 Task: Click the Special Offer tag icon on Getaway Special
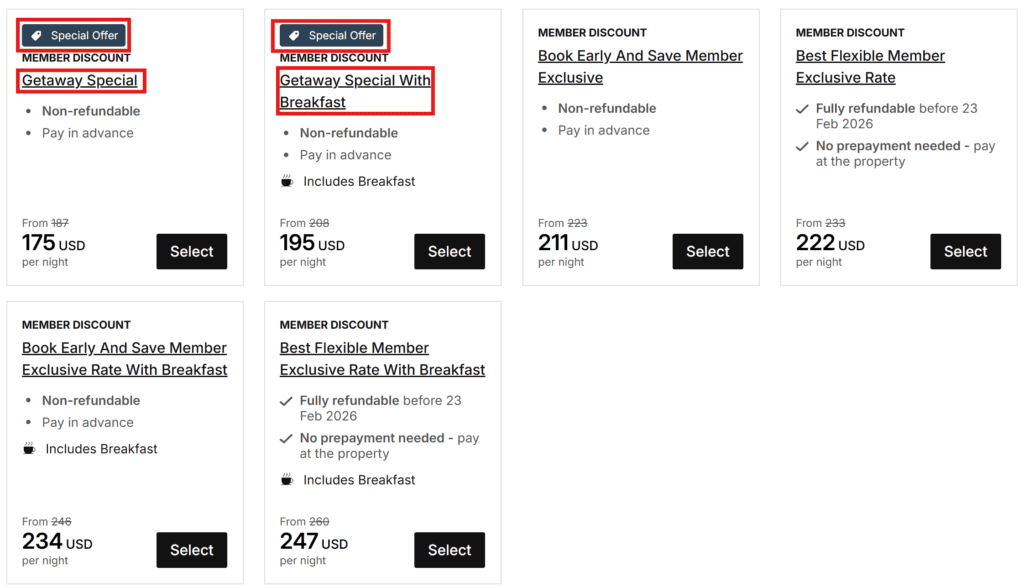point(37,36)
